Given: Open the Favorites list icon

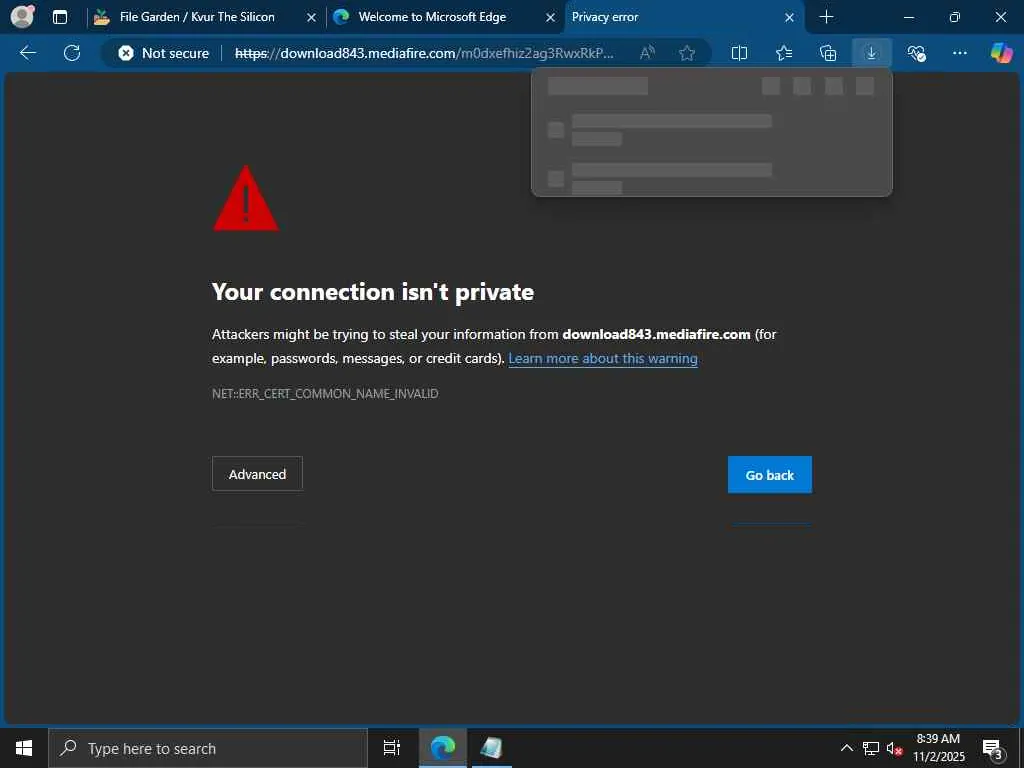Looking at the screenshot, I should 784,53.
